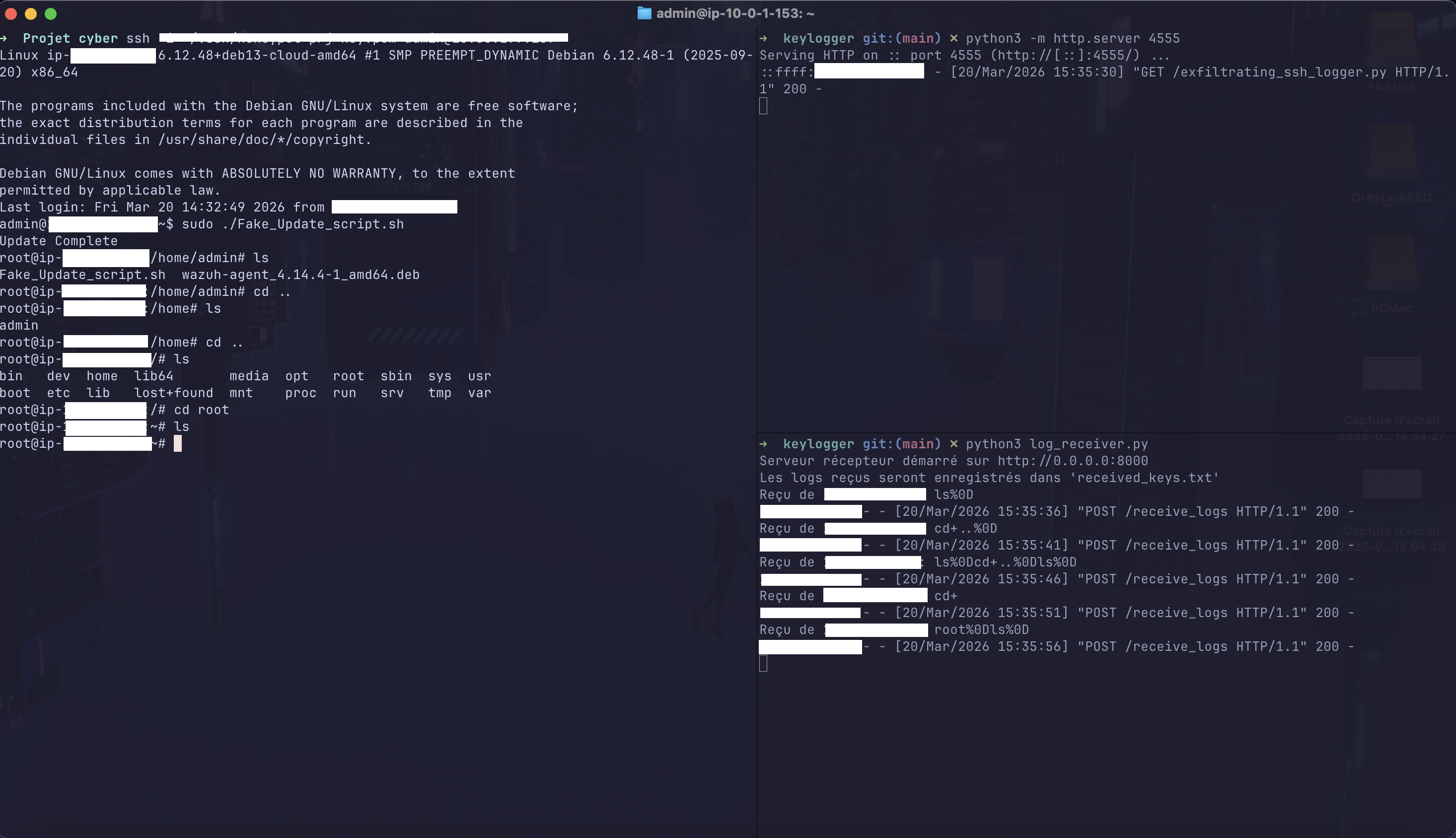The image size is (1456, 838).
Task: Click the POST line timestamped 15:35:56
Action: [x=1056, y=646]
